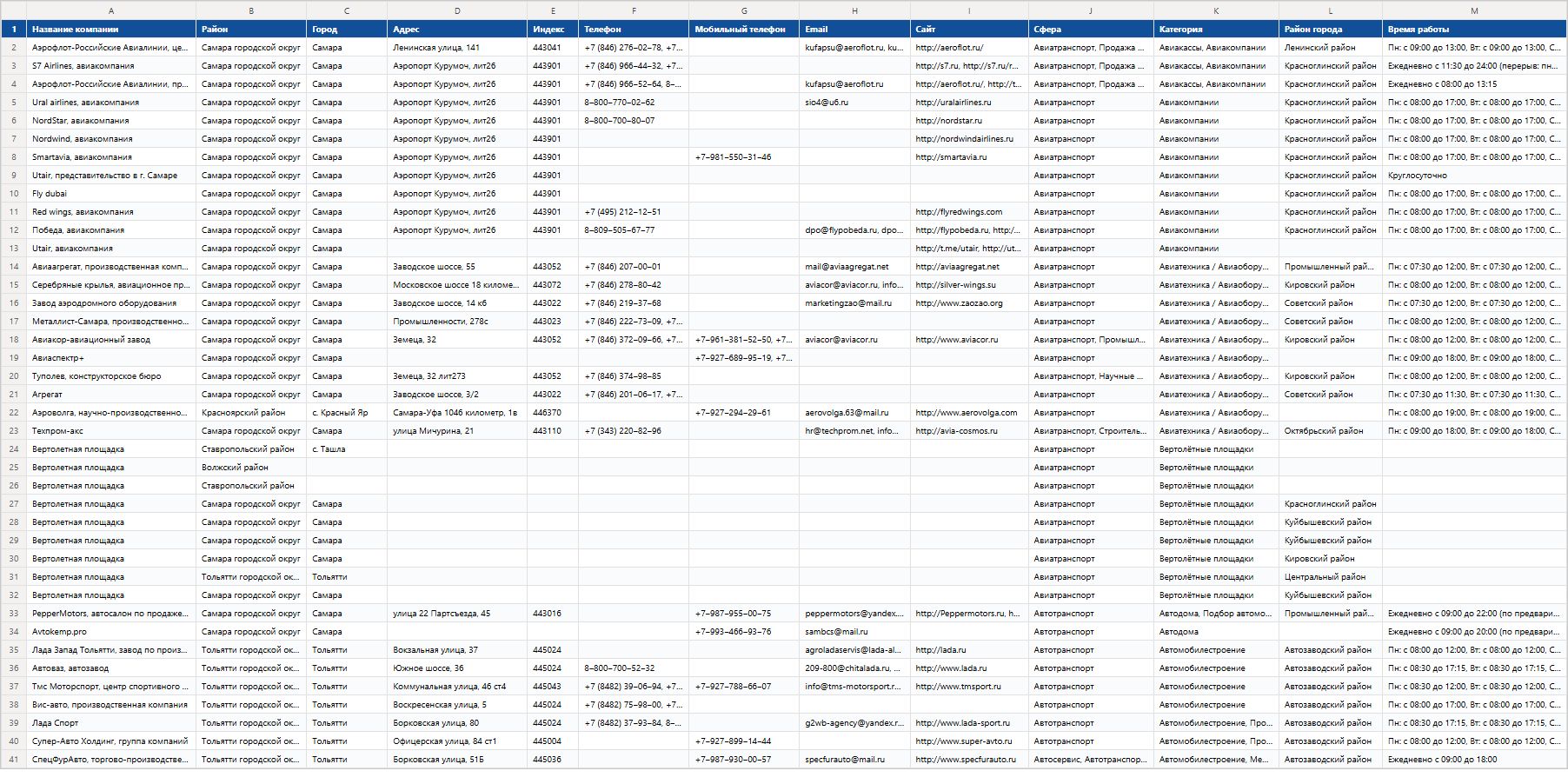Click the site cell http://silver-wings.su
Screen dimensions: 1568x784
coord(969,285)
